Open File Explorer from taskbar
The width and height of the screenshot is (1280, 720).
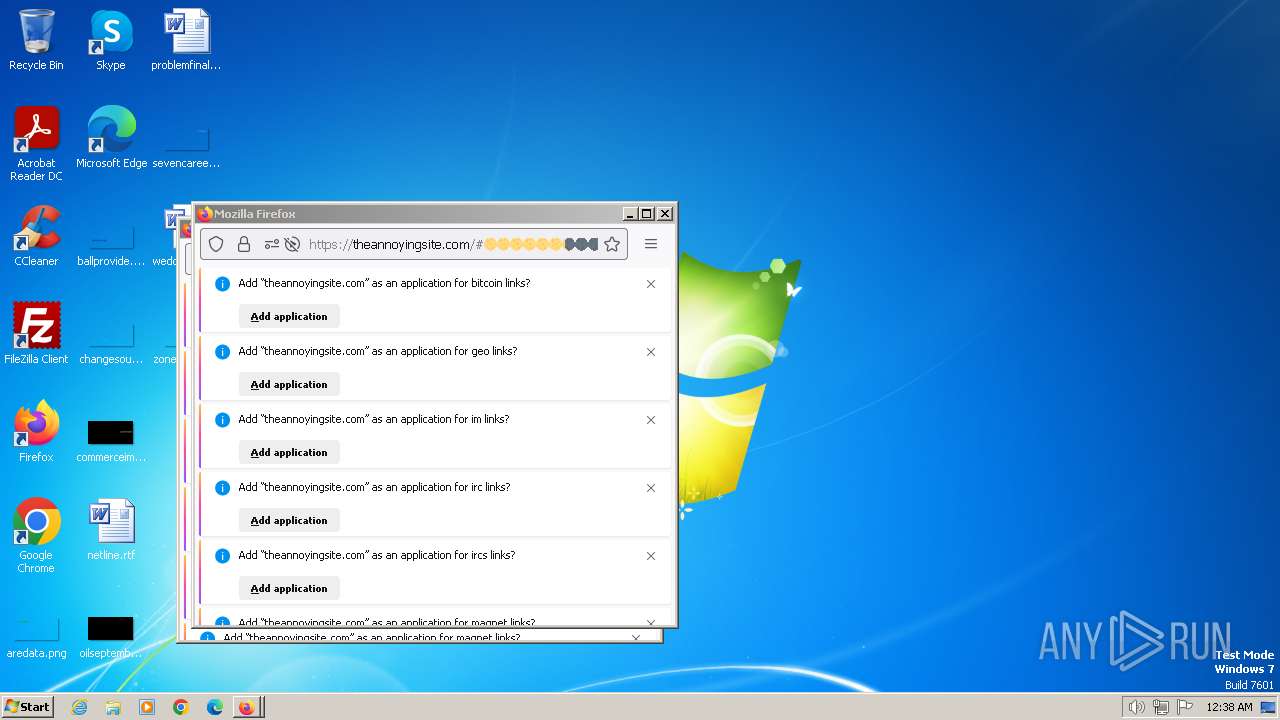point(113,707)
